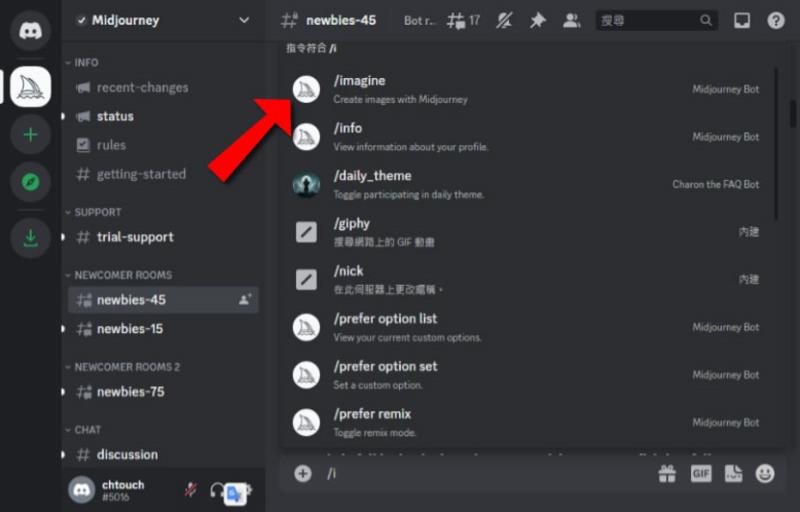Toggle the headphones deafen icon
Viewport: 800px width, 512px height.
[x=217, y=491]
